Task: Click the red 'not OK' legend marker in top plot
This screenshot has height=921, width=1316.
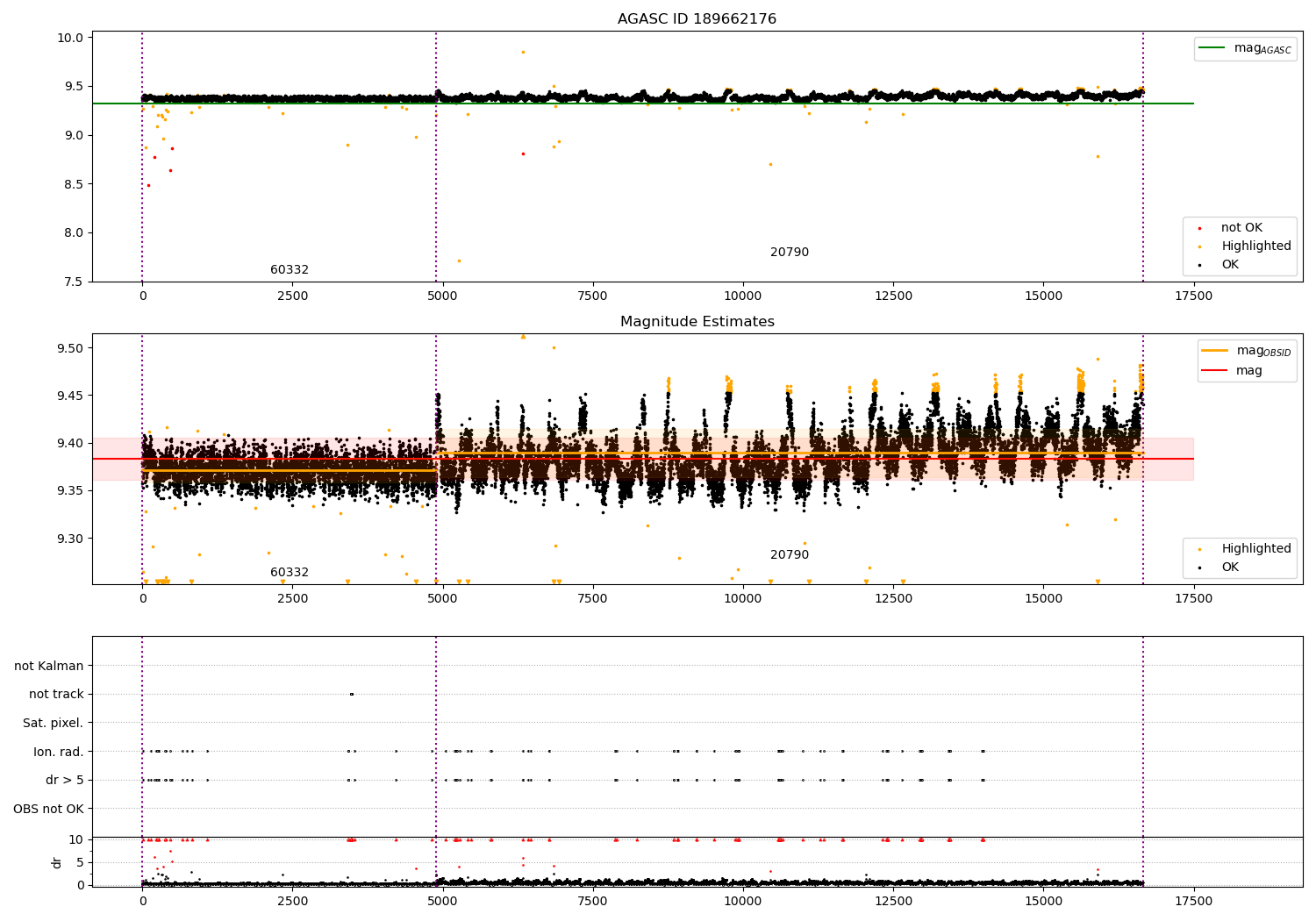Action: point(1199,228)
